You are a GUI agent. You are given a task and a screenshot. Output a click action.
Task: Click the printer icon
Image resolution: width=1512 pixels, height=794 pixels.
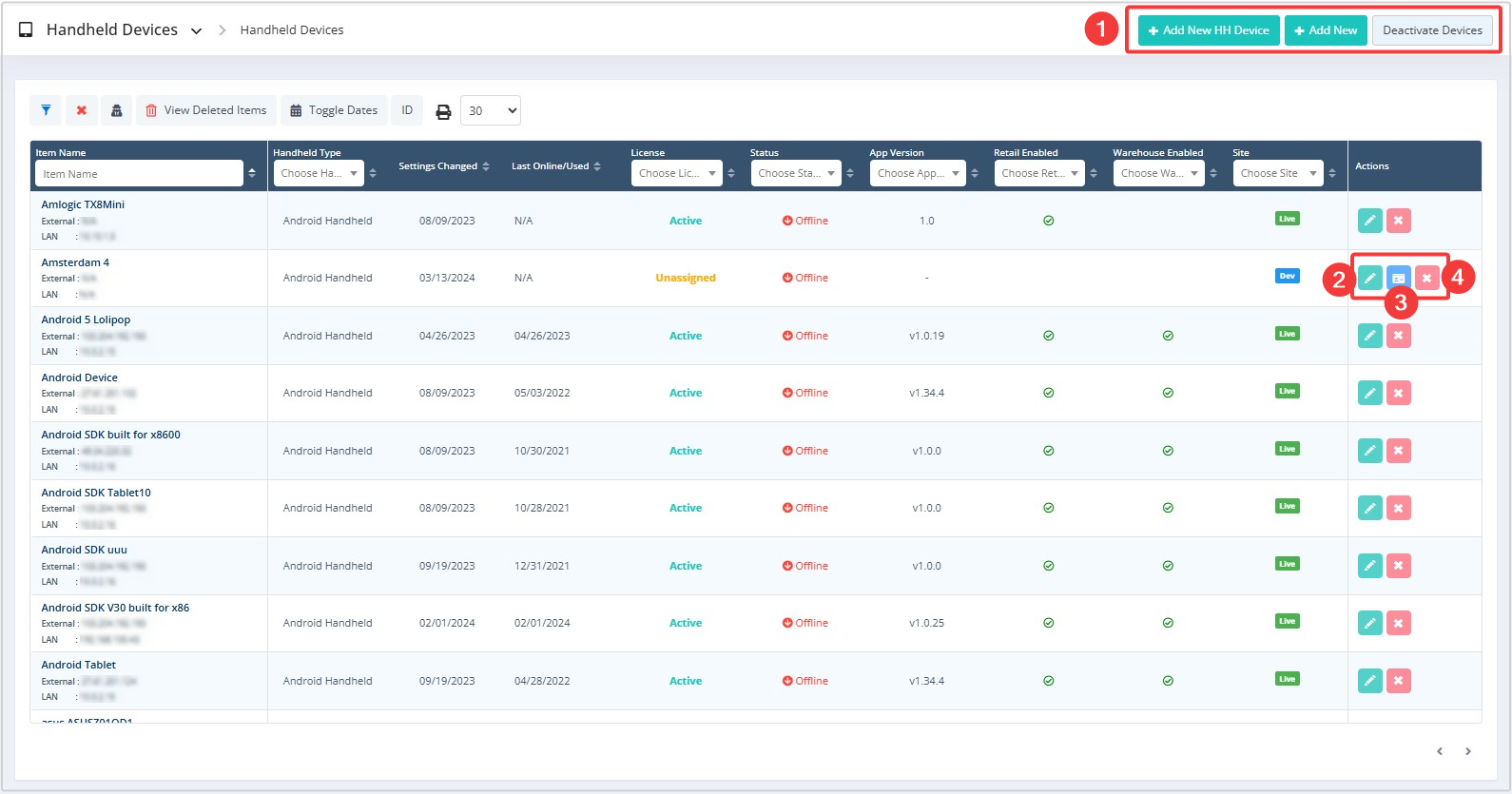pos(443,111)
